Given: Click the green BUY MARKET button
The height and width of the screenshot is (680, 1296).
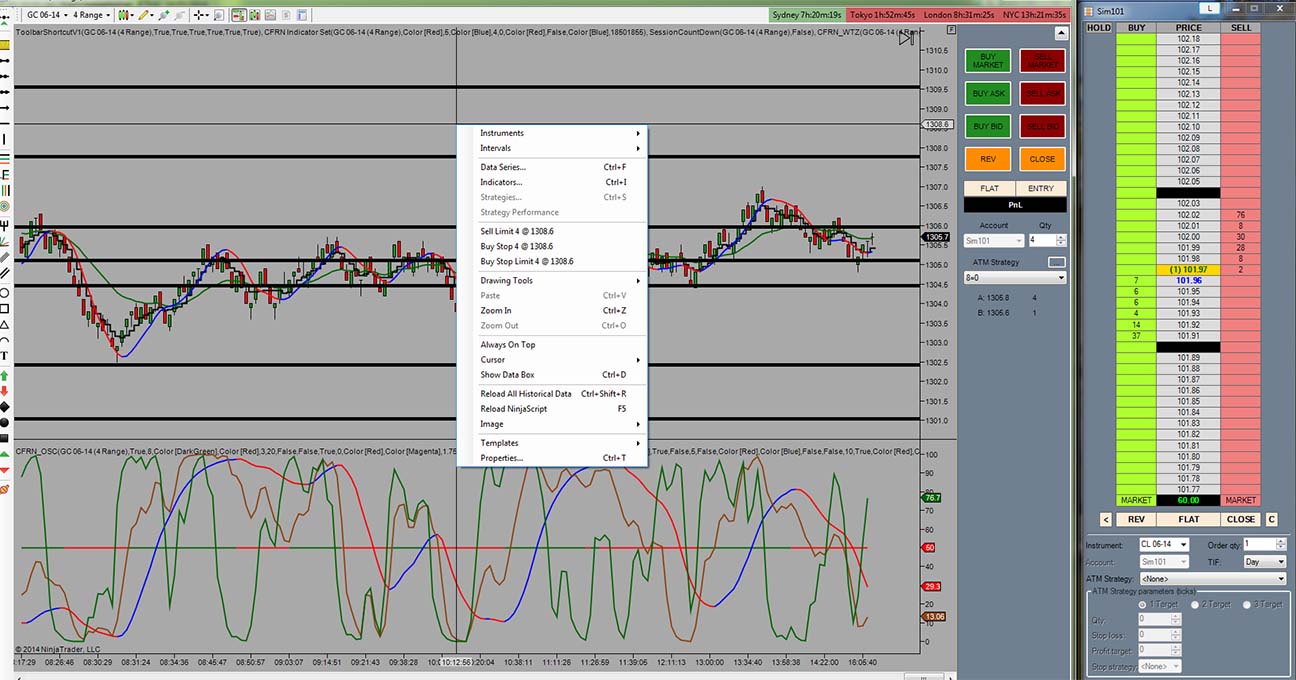Looking at the screenshot, I should pyautogui.click(x=988, y=61).
